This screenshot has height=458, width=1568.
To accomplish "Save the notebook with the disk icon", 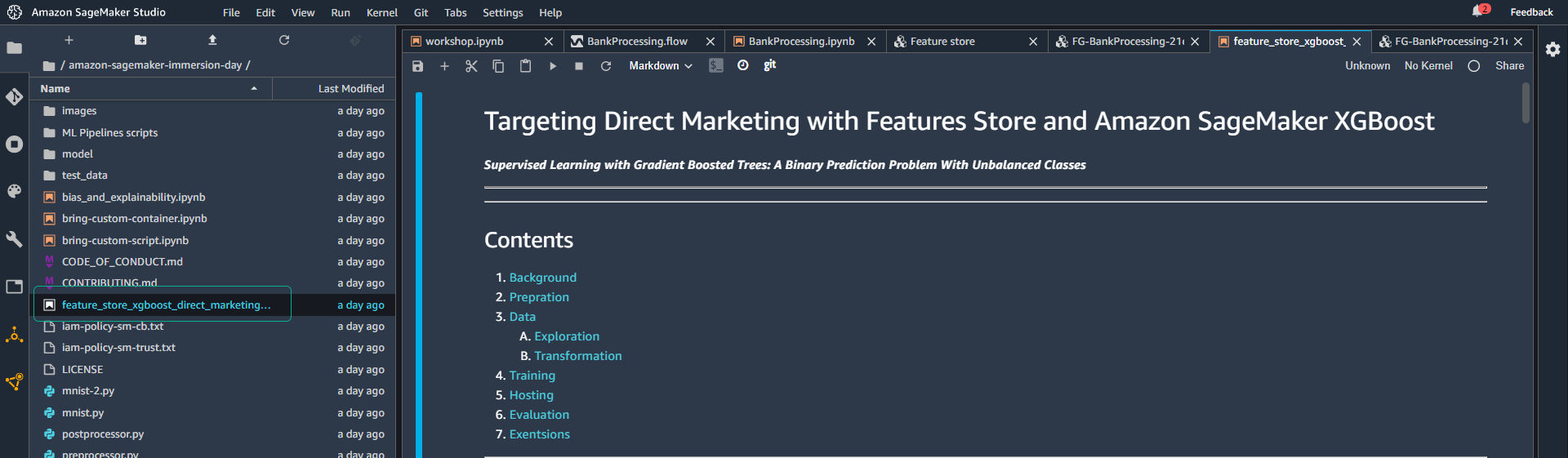I will [417, 66].
